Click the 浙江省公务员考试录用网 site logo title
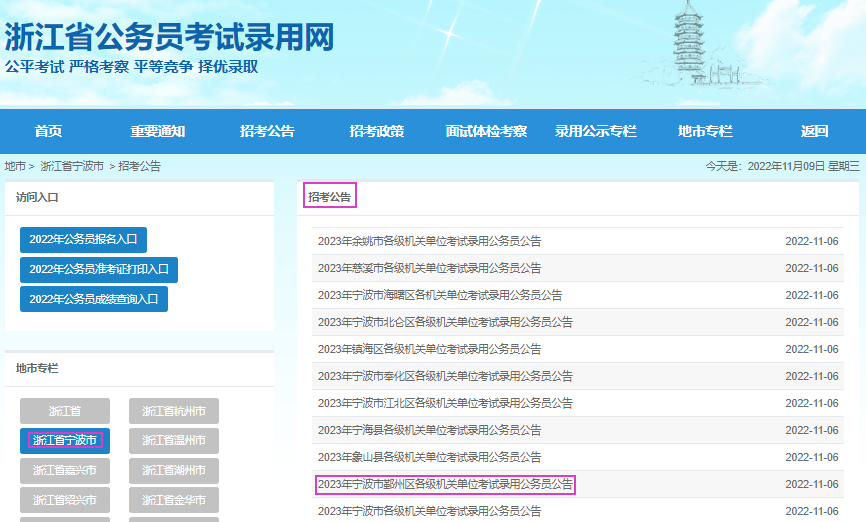Screen dimensions: 866x522 click(x=170, y=38)
